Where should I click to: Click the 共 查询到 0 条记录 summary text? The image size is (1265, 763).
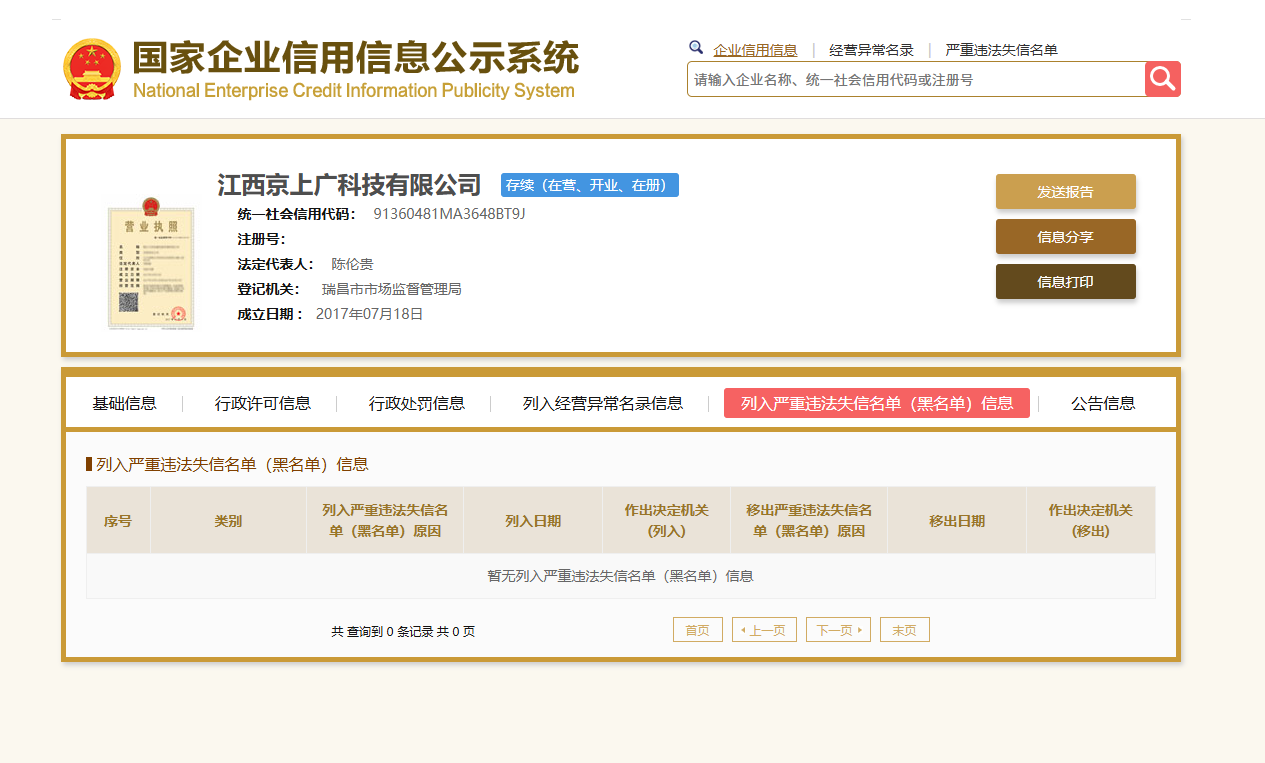point(403,632)
